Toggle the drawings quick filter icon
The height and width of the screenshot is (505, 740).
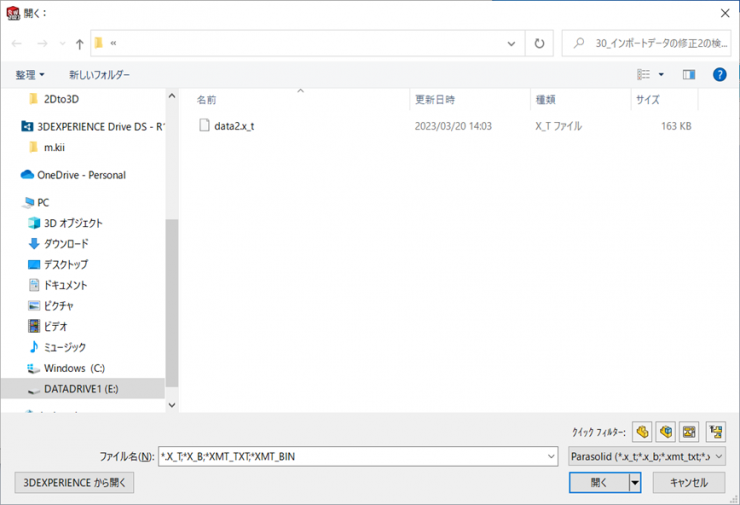click(689, 432)
